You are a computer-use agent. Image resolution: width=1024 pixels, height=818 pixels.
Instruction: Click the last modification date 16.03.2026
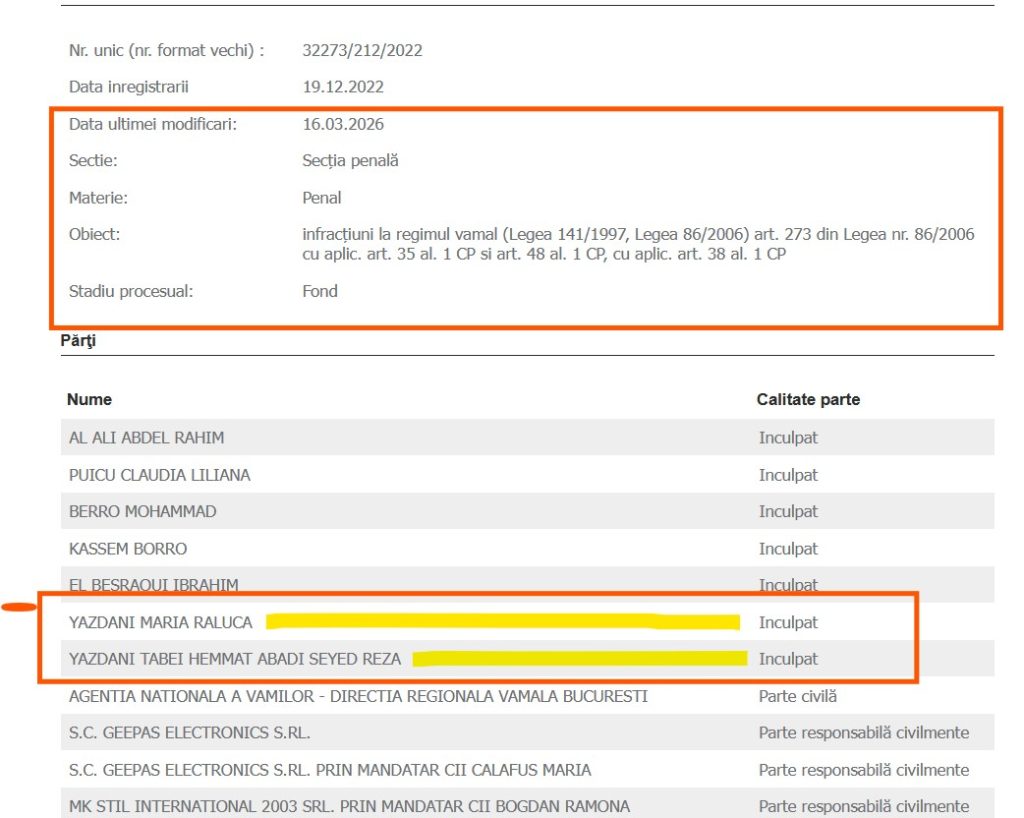click(343, 124)
